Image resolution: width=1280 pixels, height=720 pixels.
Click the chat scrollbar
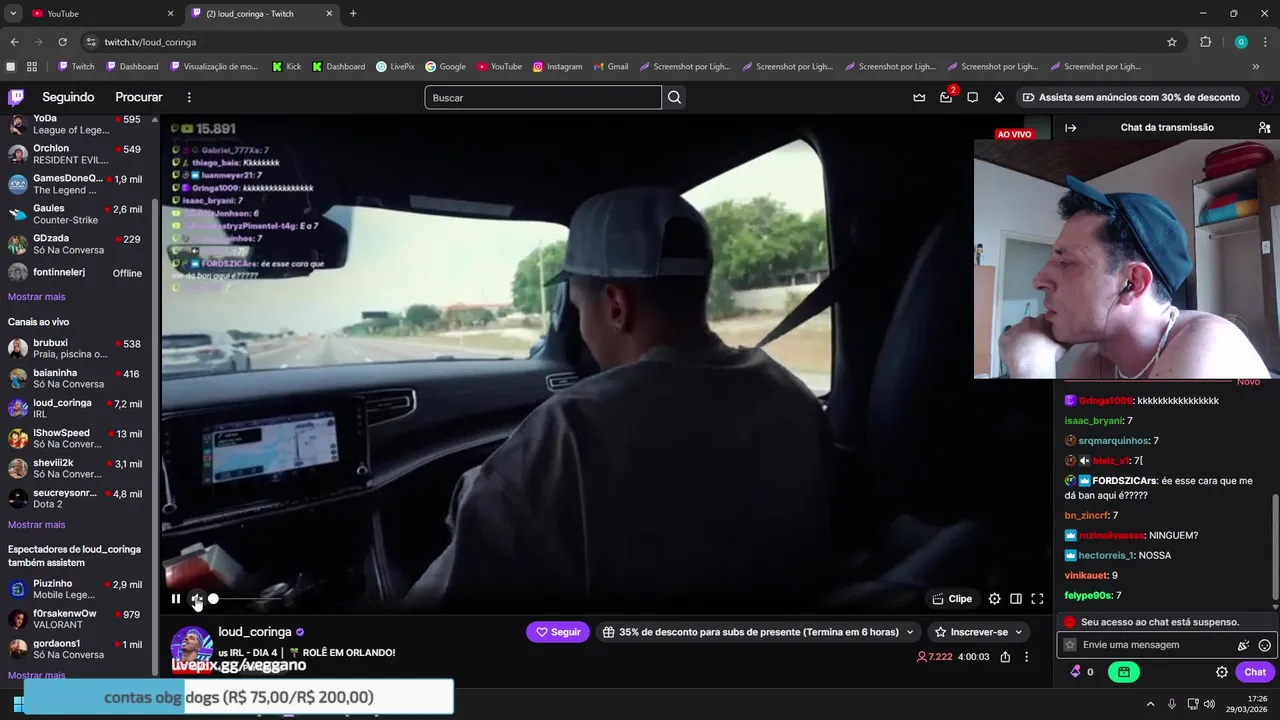point(1275,548)
